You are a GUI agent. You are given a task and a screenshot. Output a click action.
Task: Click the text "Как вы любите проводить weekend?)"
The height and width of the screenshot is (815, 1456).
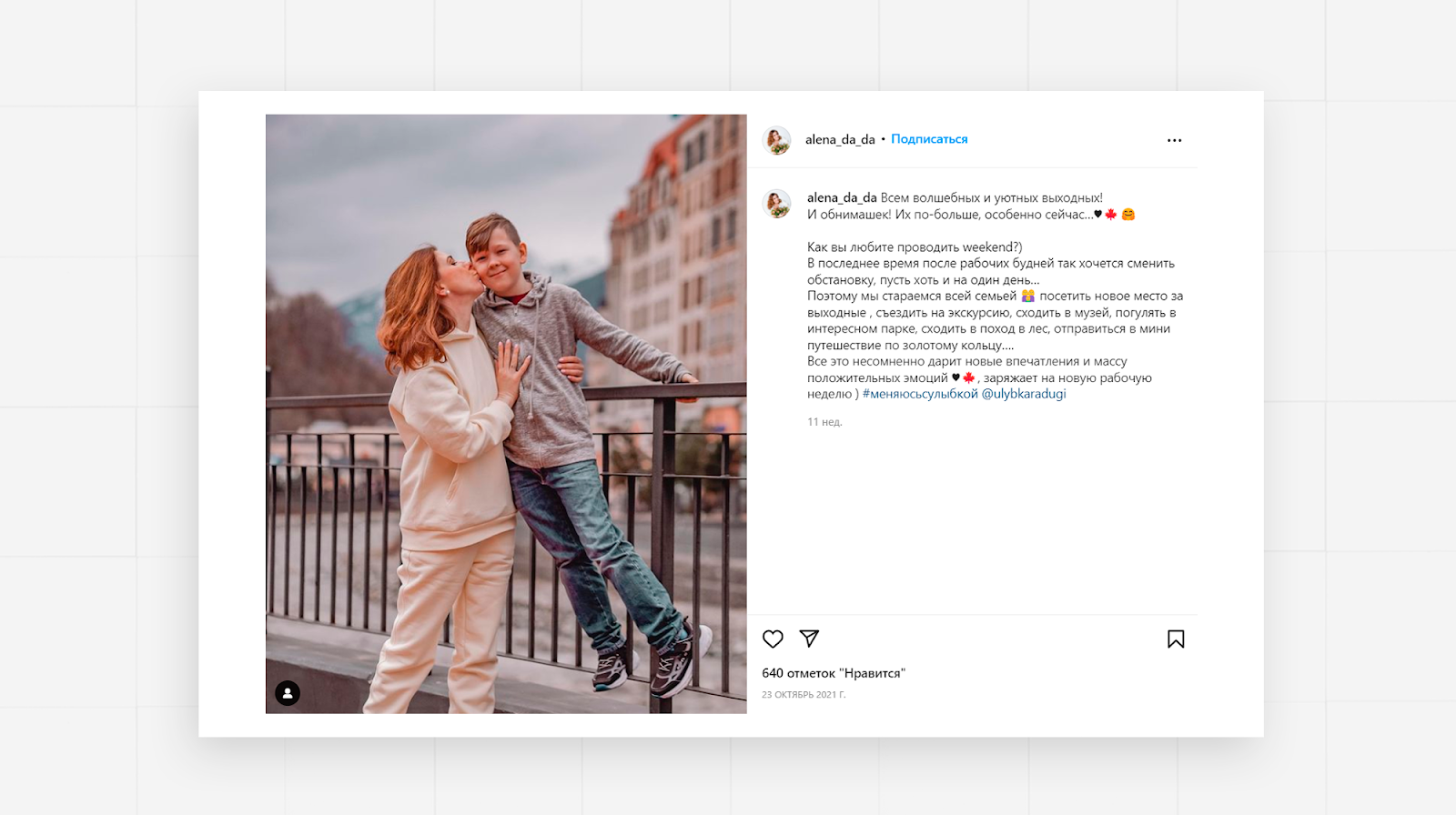tap(915, 247)
